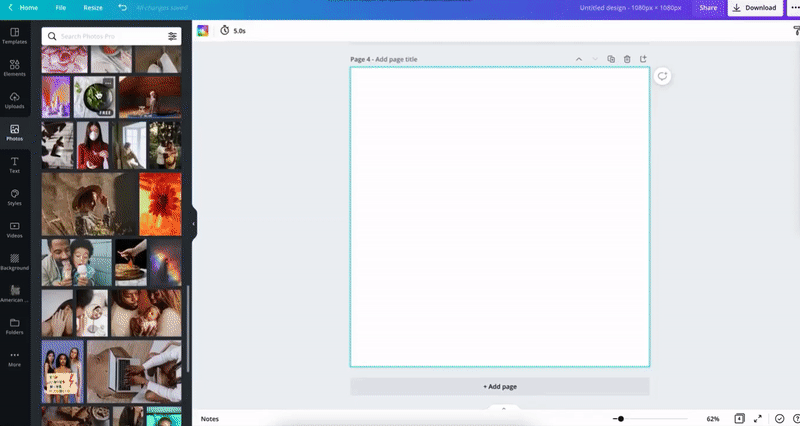Open the photo search filter options
This screenshot has width=800, height=426.
pos(172,36)
